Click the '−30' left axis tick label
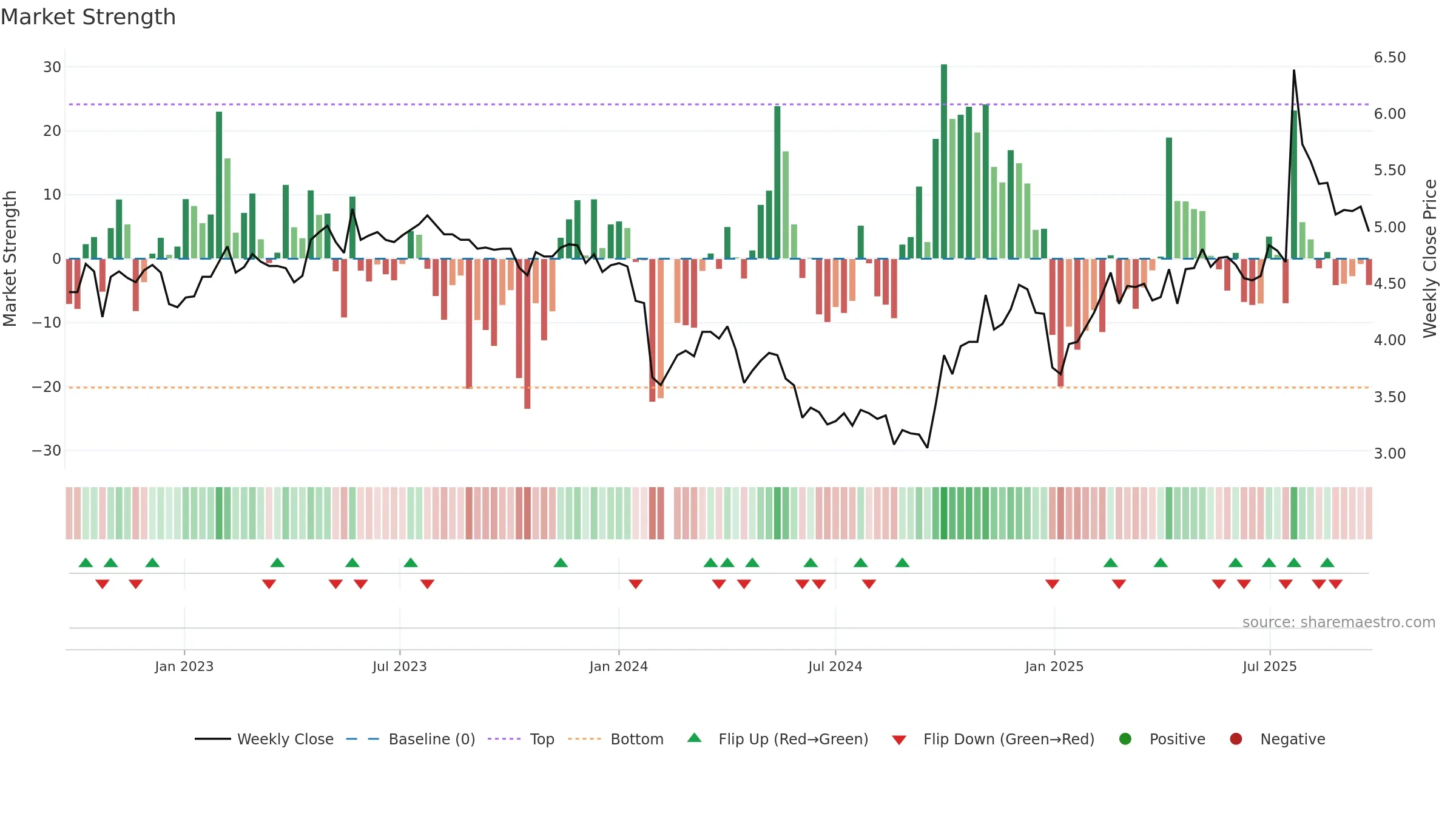Screen dimensions: 1456x819 click(47, 450)
